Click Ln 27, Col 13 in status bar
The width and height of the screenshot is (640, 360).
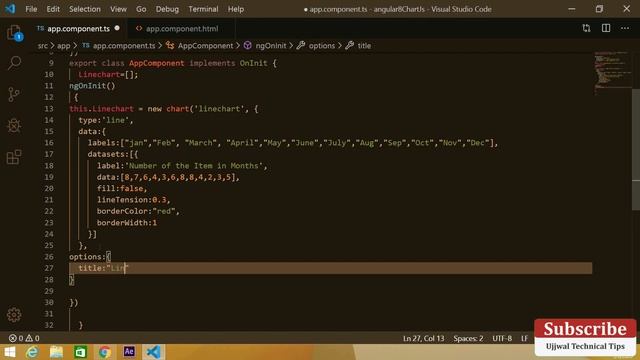(x=423, y=338)
